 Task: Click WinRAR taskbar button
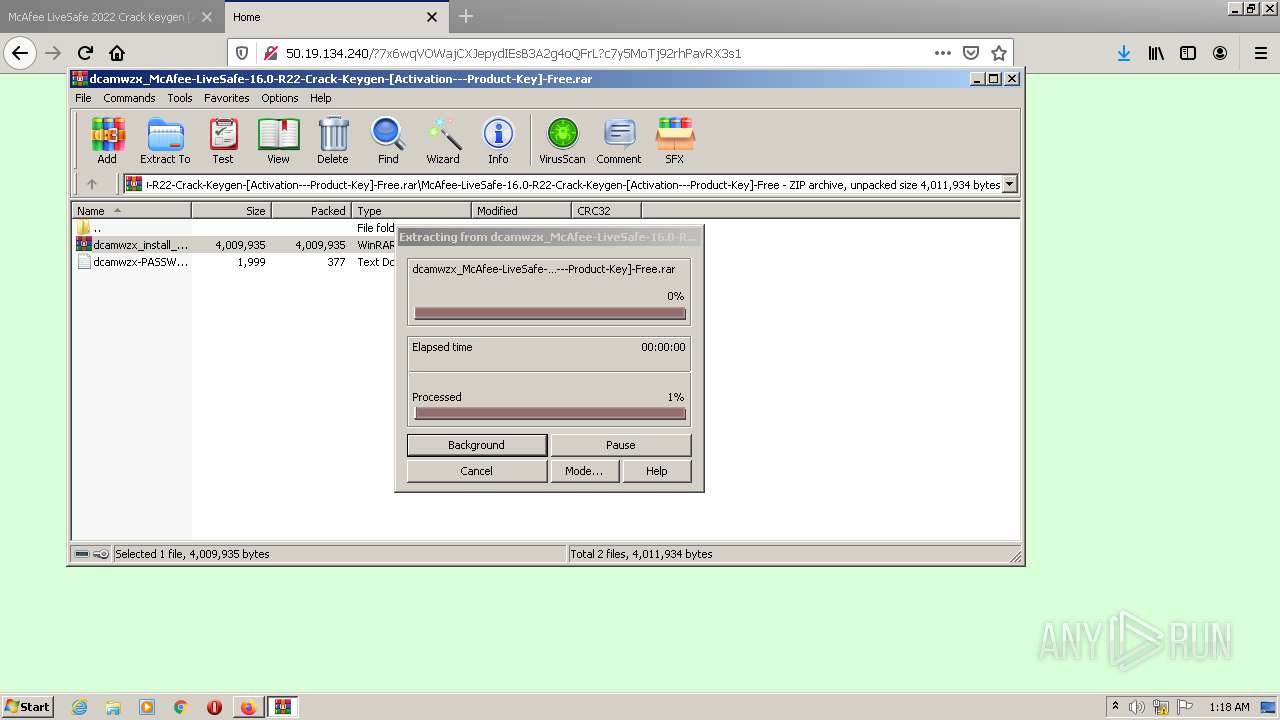(x=283, y=707)
